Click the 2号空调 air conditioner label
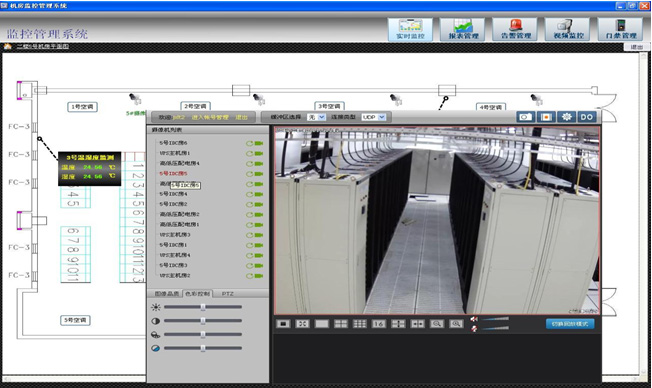Image resolution: width=652 pixels, height=388 pixels. (x=195, y=106)
